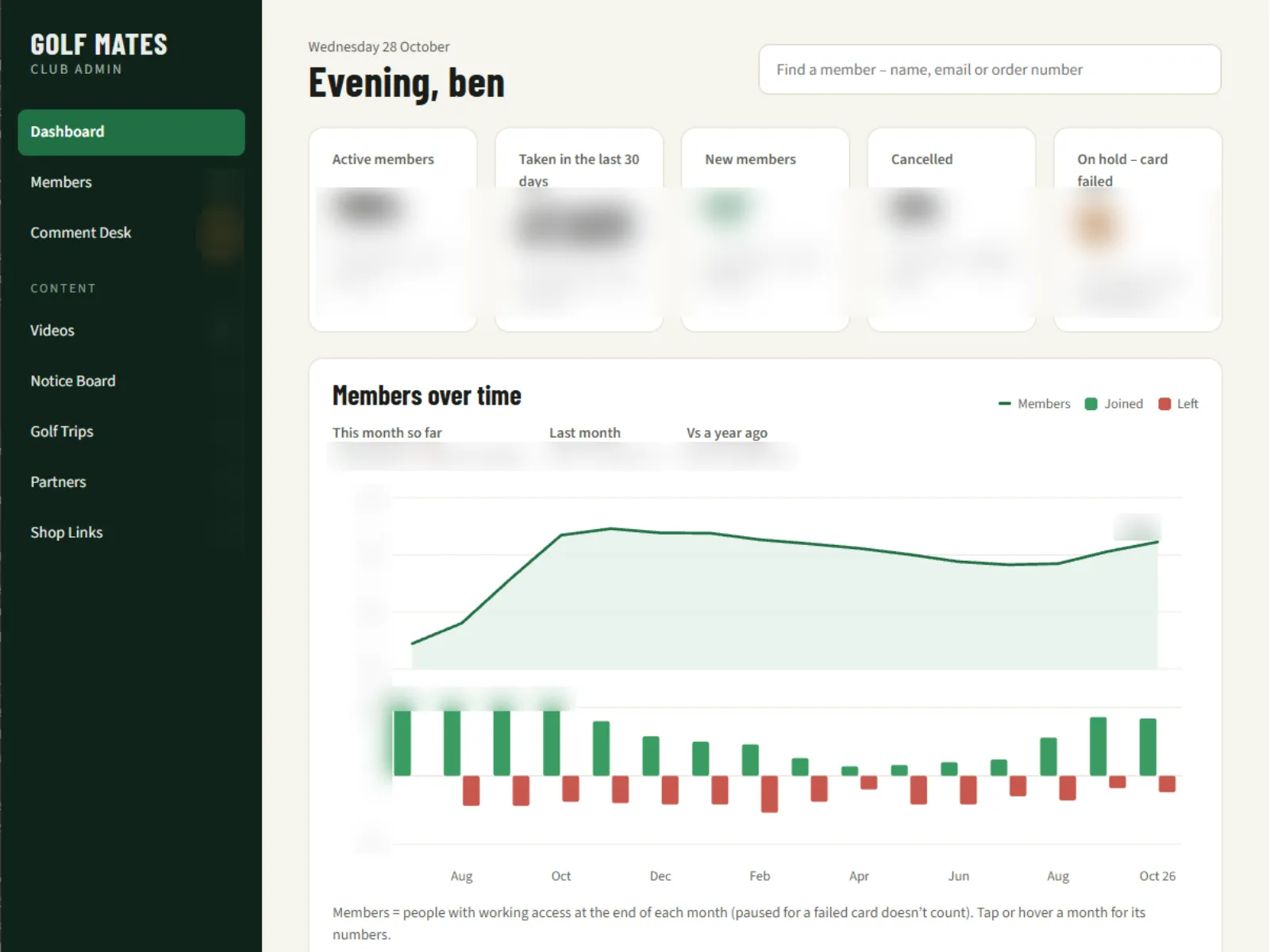Screen dimensions: 1270x952
Task: Open the Taken in the last 30 days card
Action: (579, 230)
